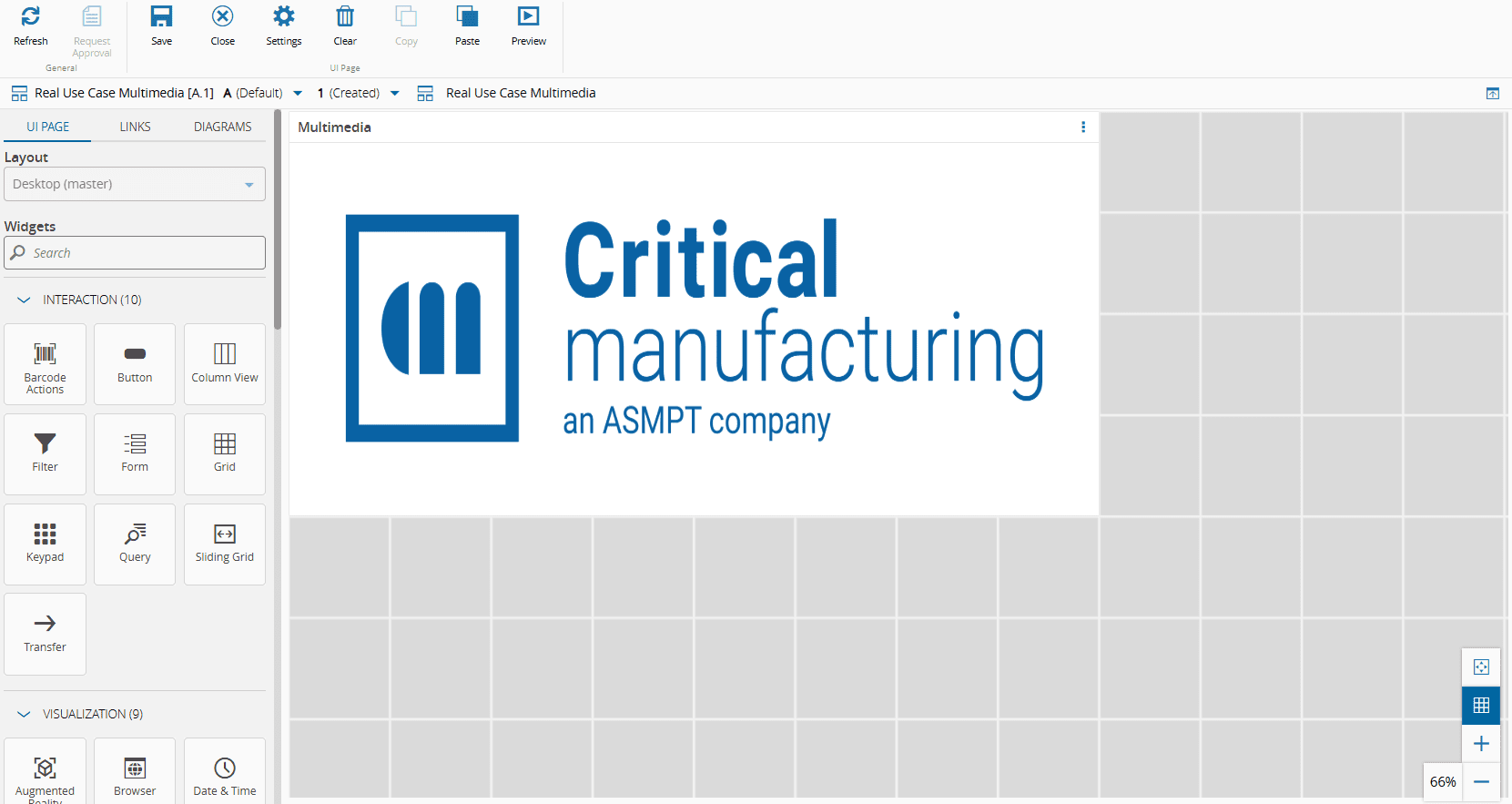
Task: Zoom out with the minus button
Action: tap(1481, 782)
